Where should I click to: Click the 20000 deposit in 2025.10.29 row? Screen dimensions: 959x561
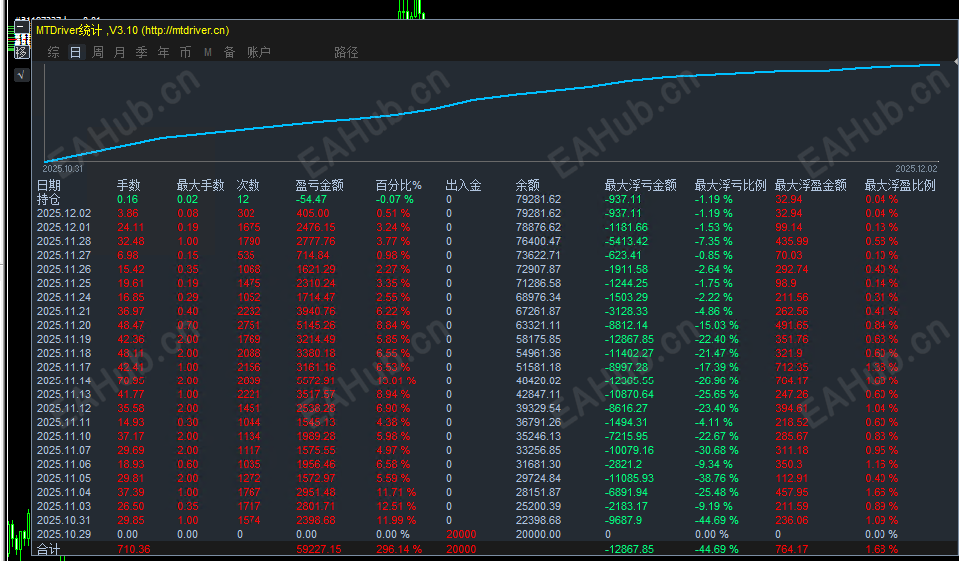click(461, 534)
